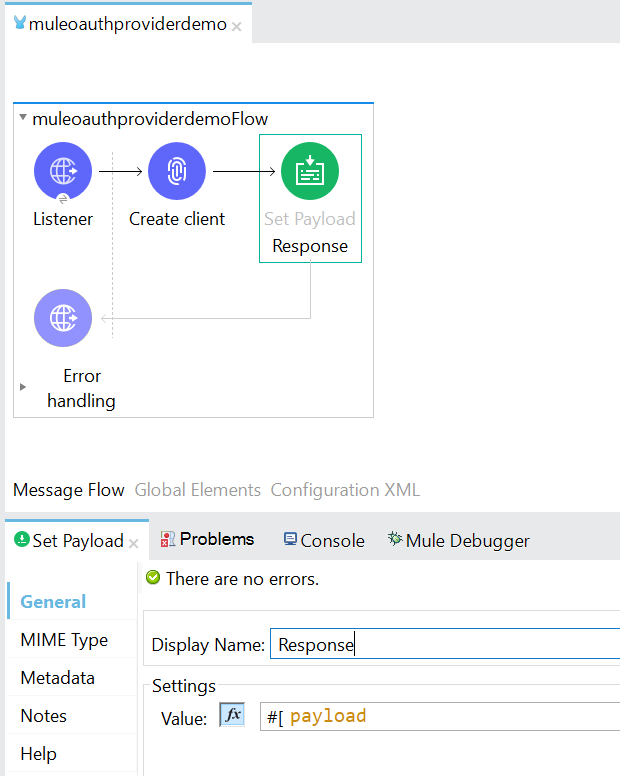Image resolution: width=620 pixels, height=776 pixels.
Task: Close the muleoauthproviderdemo editor tab
Action: click(x=237, y=27)
